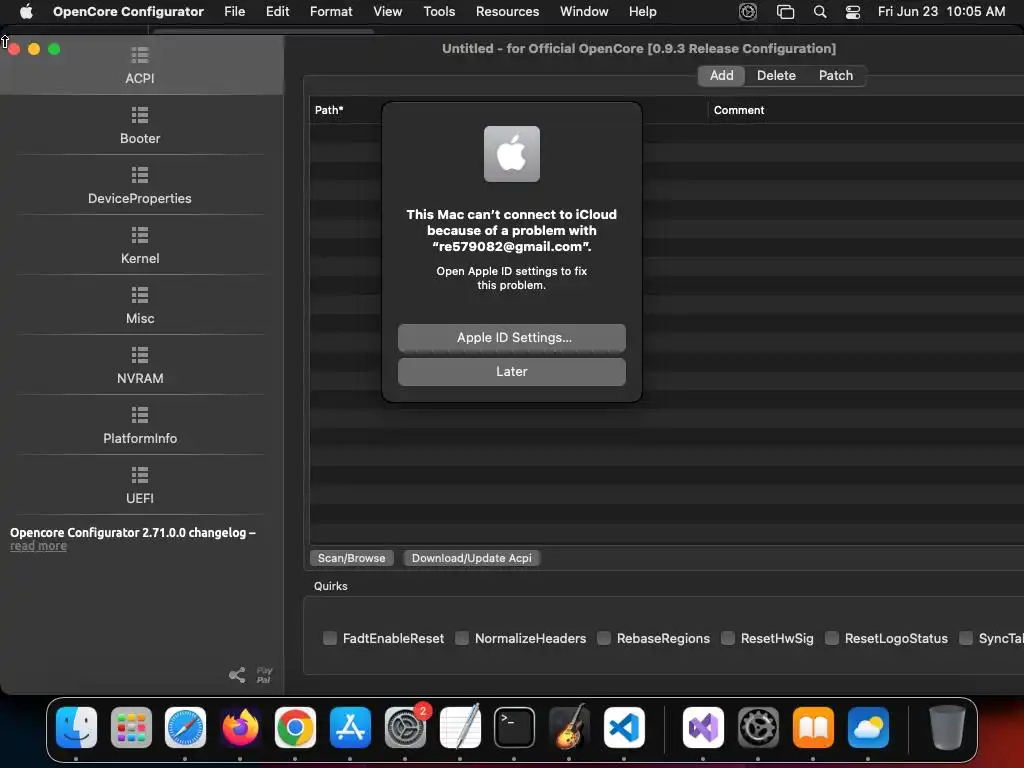
Task: Click the Scan/Browse button
Action: 351,558
